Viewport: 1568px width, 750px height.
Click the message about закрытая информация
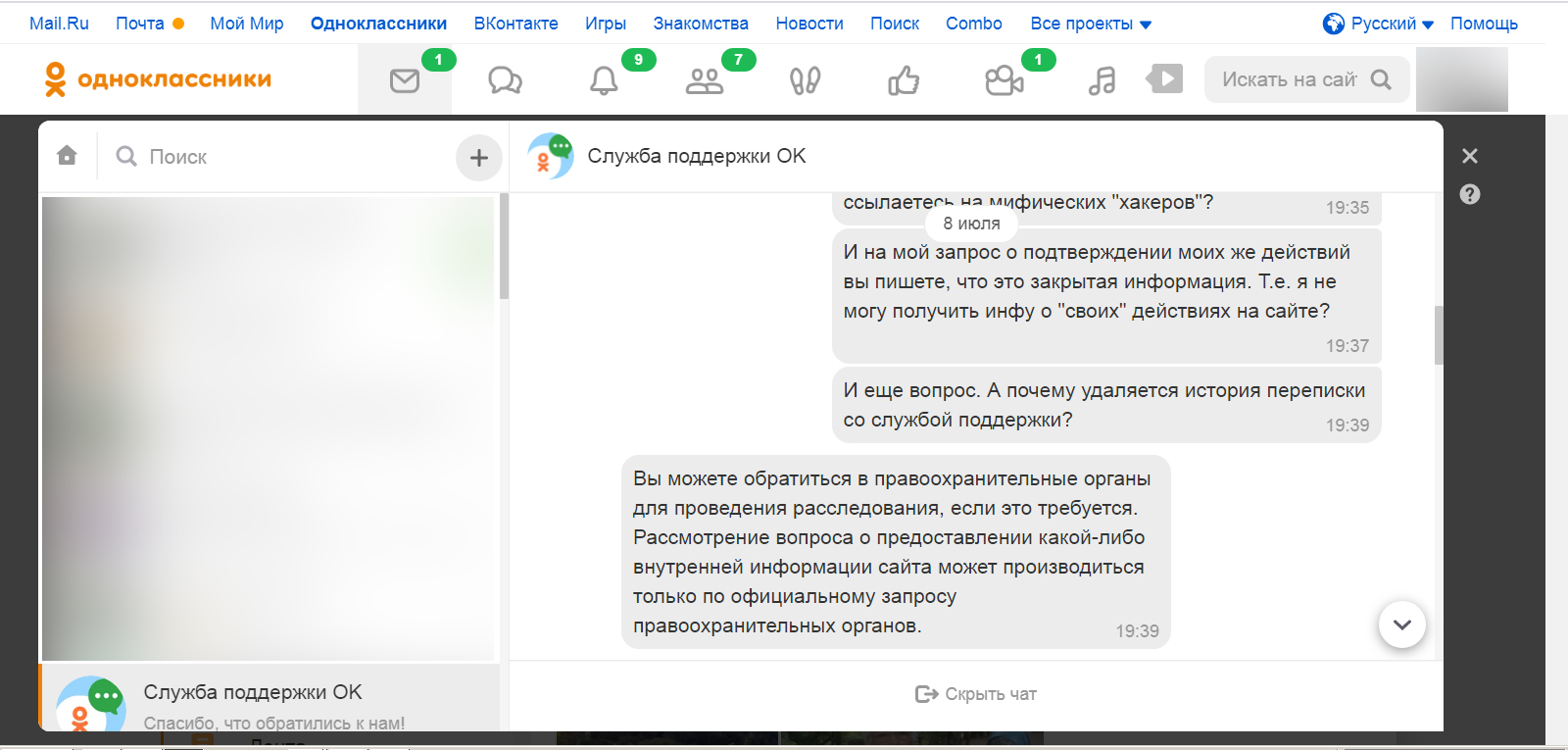[x=1106, y=296]
